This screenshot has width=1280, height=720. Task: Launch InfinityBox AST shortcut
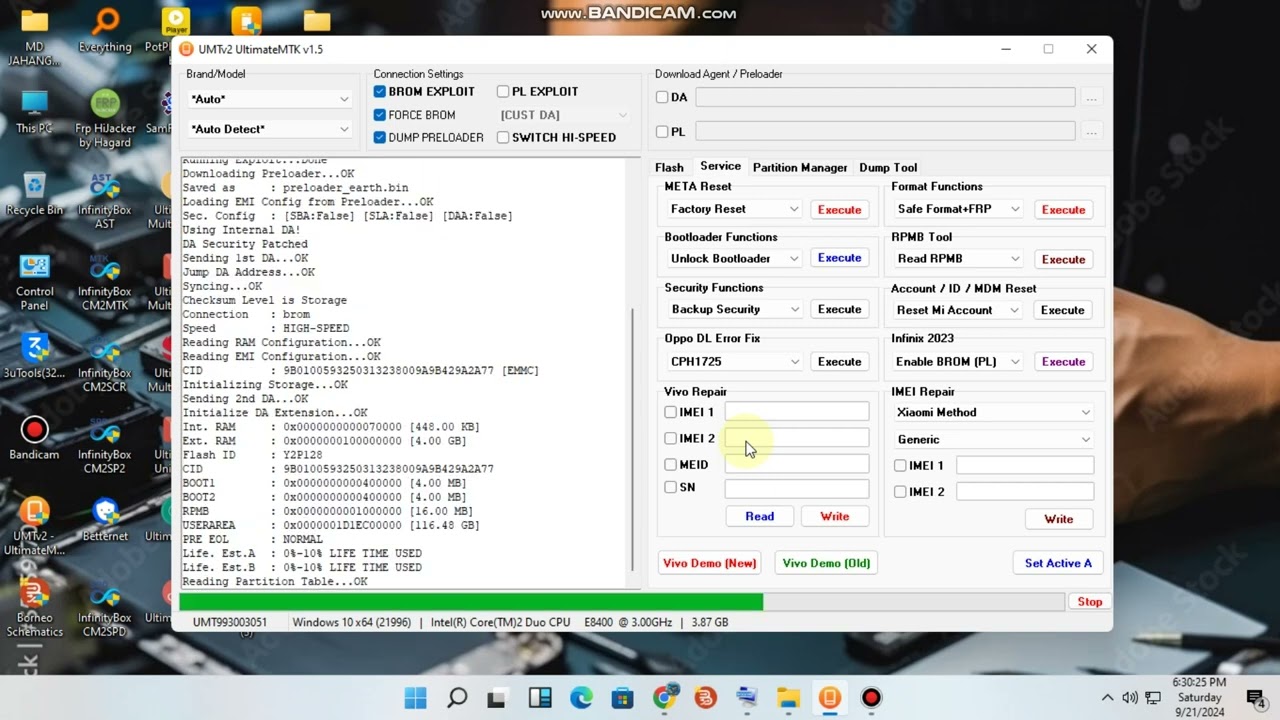[x=105, y=200]
